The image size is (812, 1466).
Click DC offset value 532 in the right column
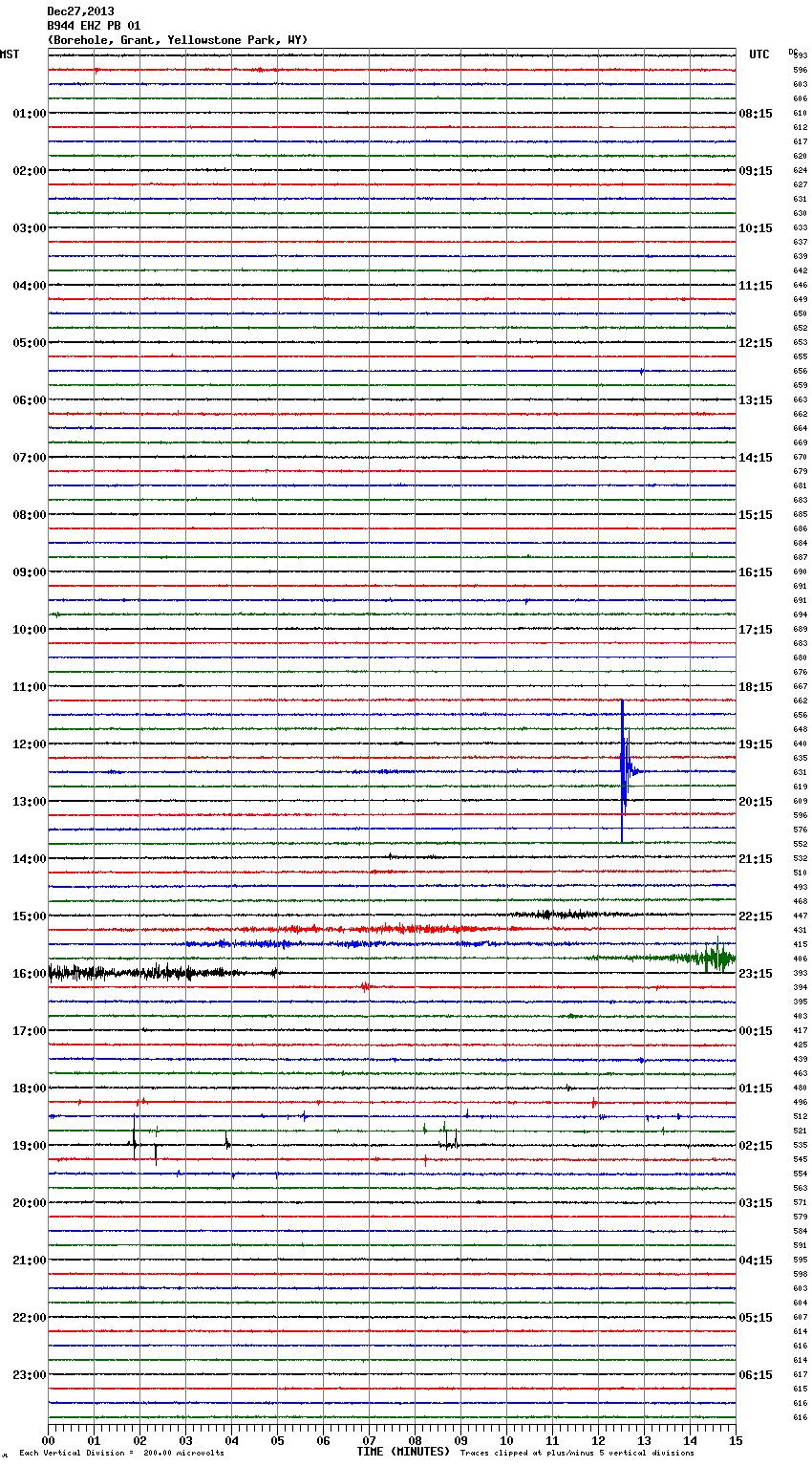tap(800, 858)
